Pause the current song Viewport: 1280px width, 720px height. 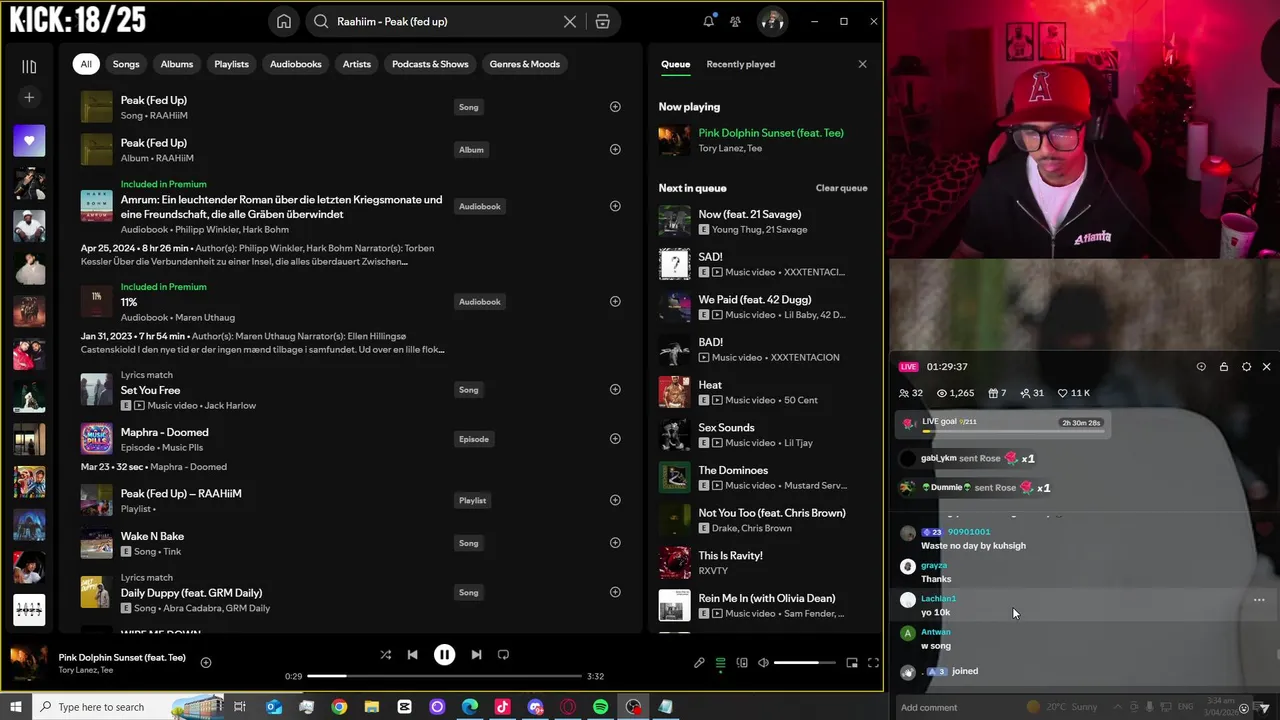tap(444, 655)
